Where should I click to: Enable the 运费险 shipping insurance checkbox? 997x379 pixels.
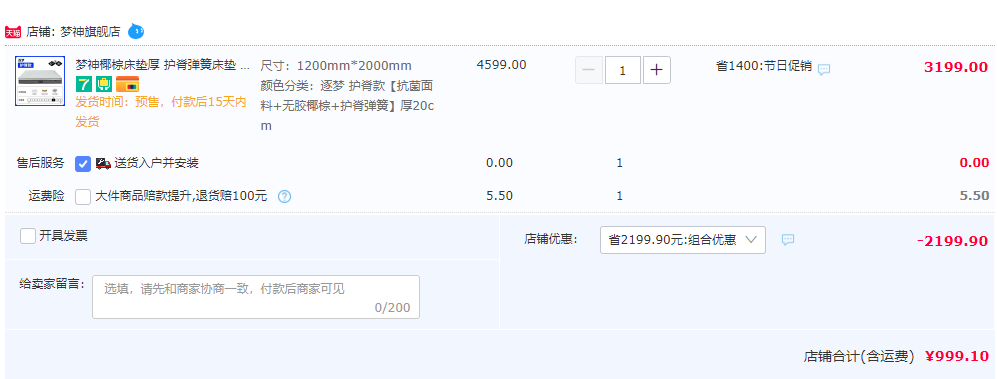click(x=83, y=196)
